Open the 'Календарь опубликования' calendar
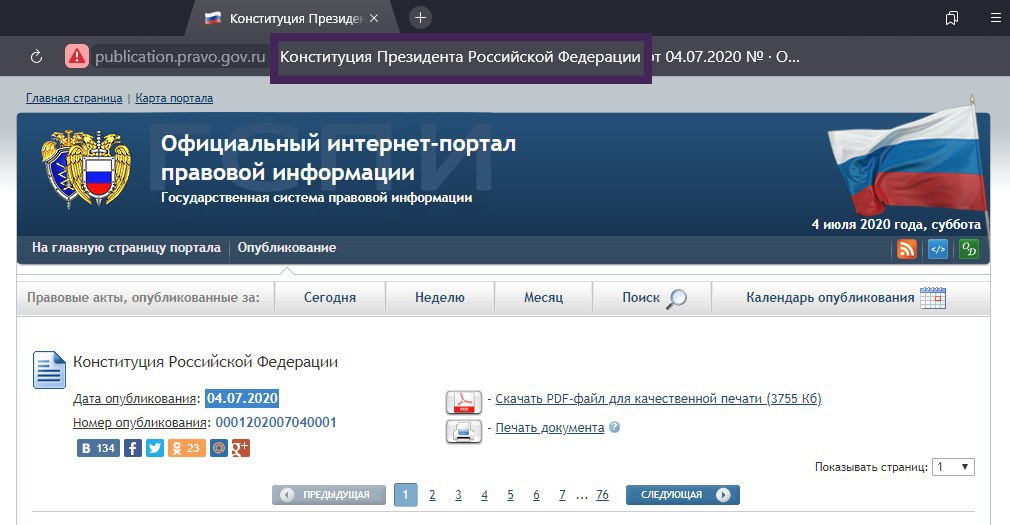The height and width of the screenshot is (525, 1010). pos(845,298)
